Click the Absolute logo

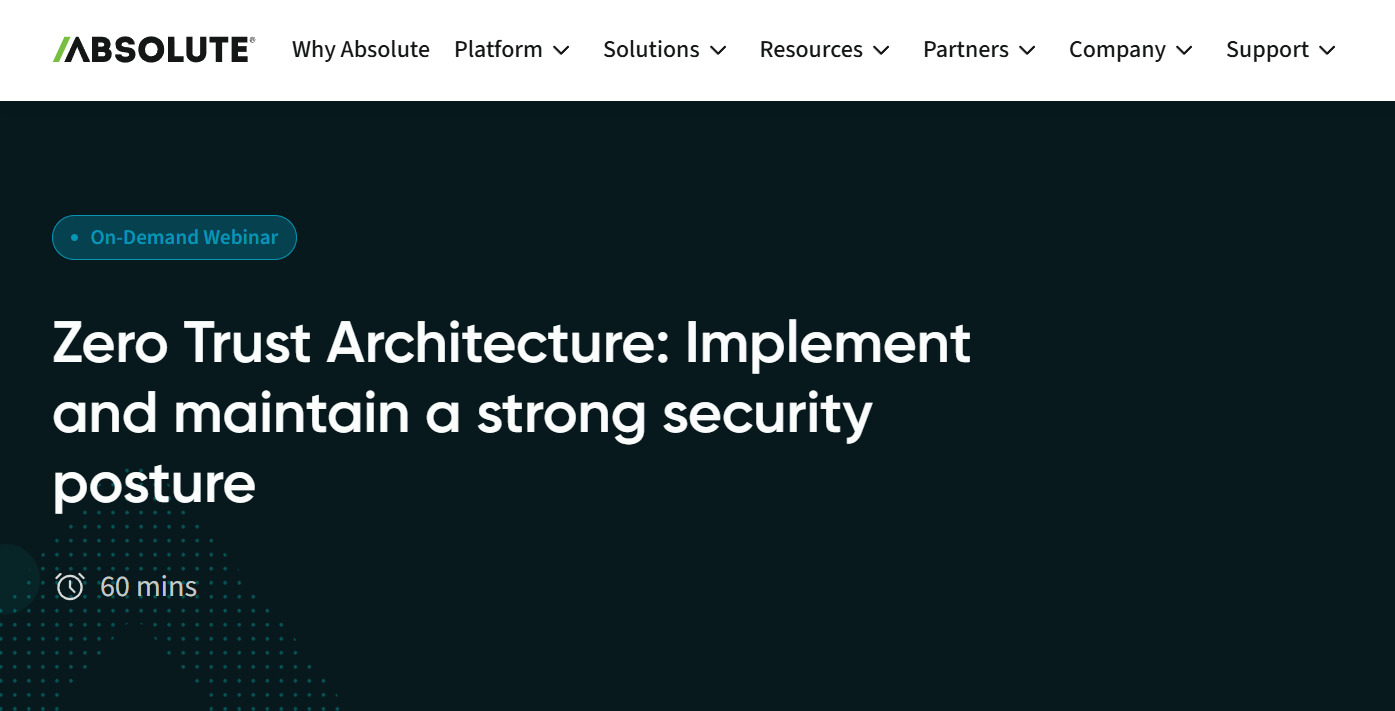pyautogui.click(x=152, y=48)
